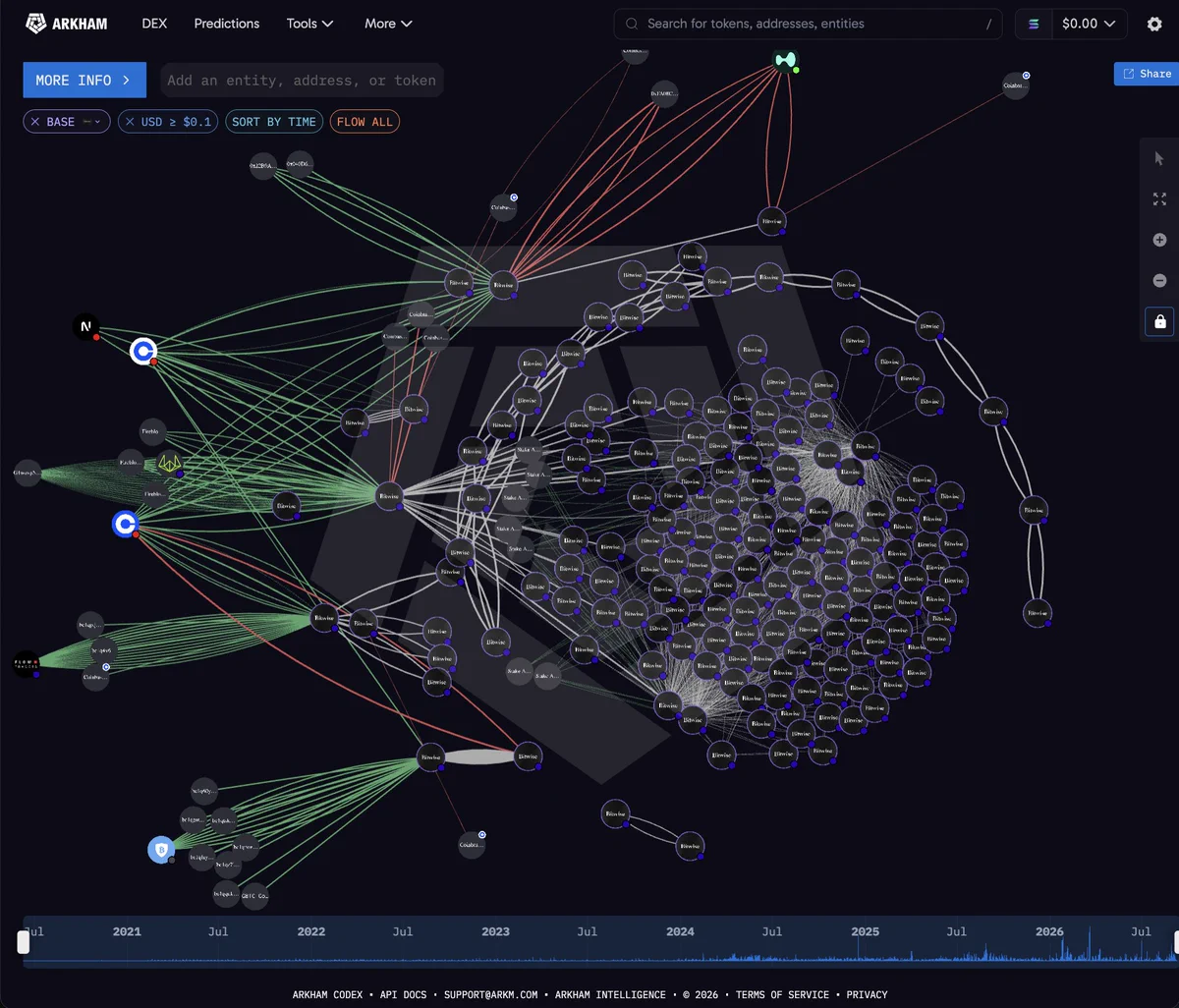The width and height of the screenshot is (1179, 1008).
Task: Click the Bitwise node at the bottom of the right arc
Action: [x=1037, y=612]
